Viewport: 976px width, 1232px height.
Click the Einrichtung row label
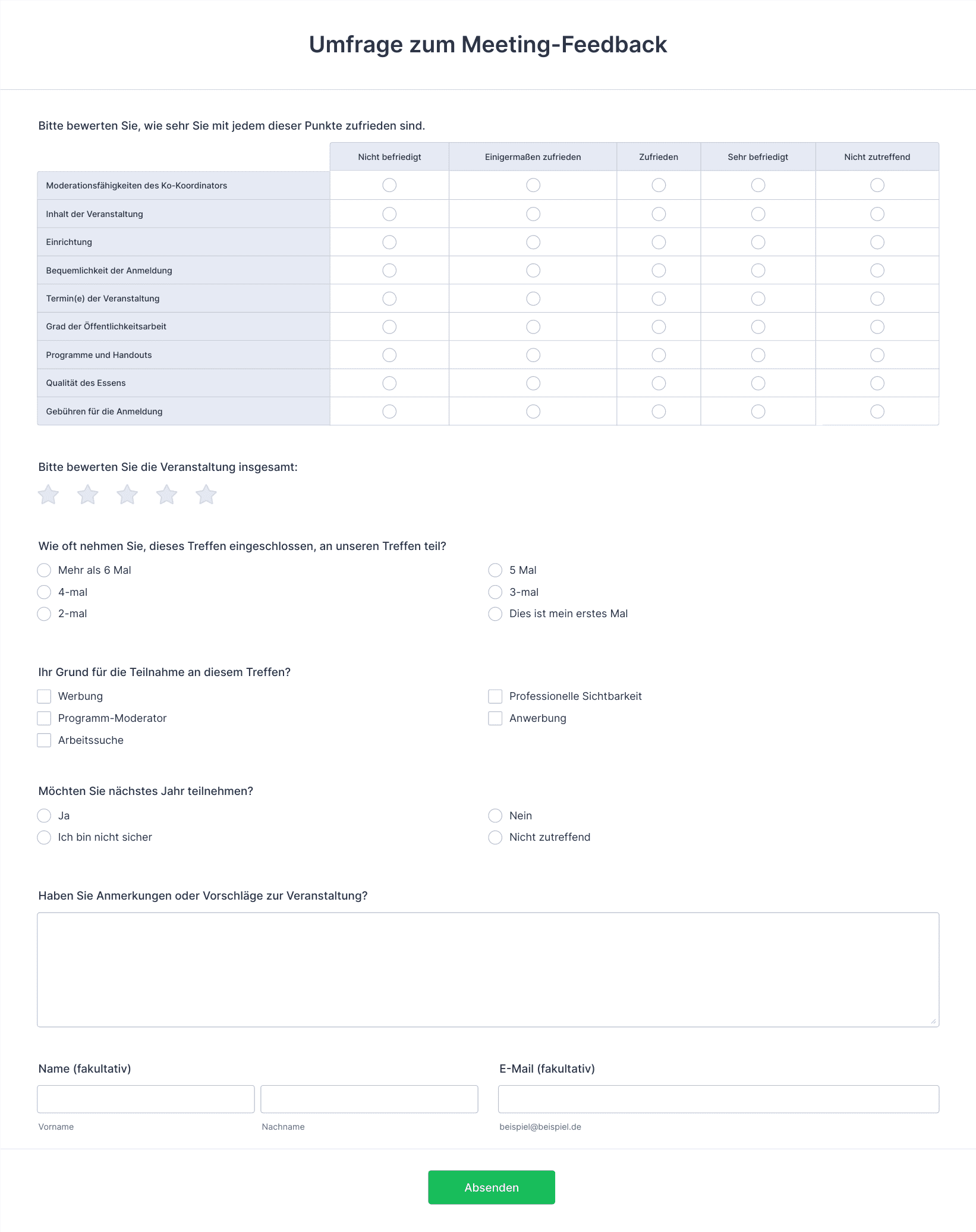pos(184,242)
